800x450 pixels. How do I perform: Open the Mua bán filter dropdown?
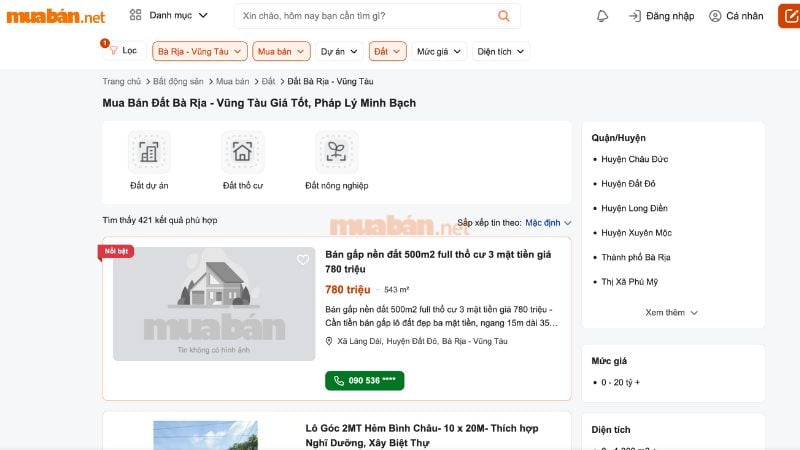[x=281, y=51]
